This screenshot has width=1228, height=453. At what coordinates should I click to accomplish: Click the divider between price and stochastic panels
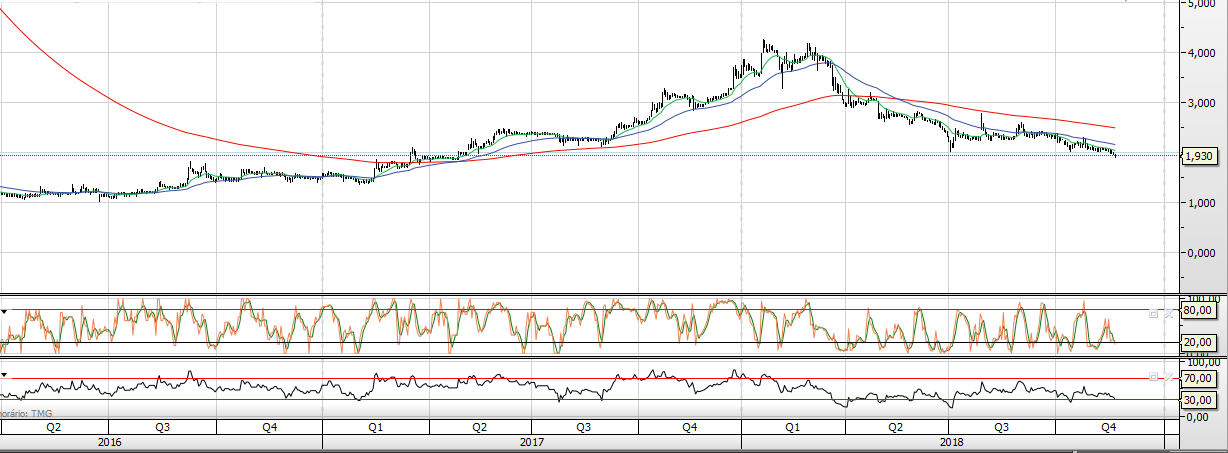click(600, 294)
